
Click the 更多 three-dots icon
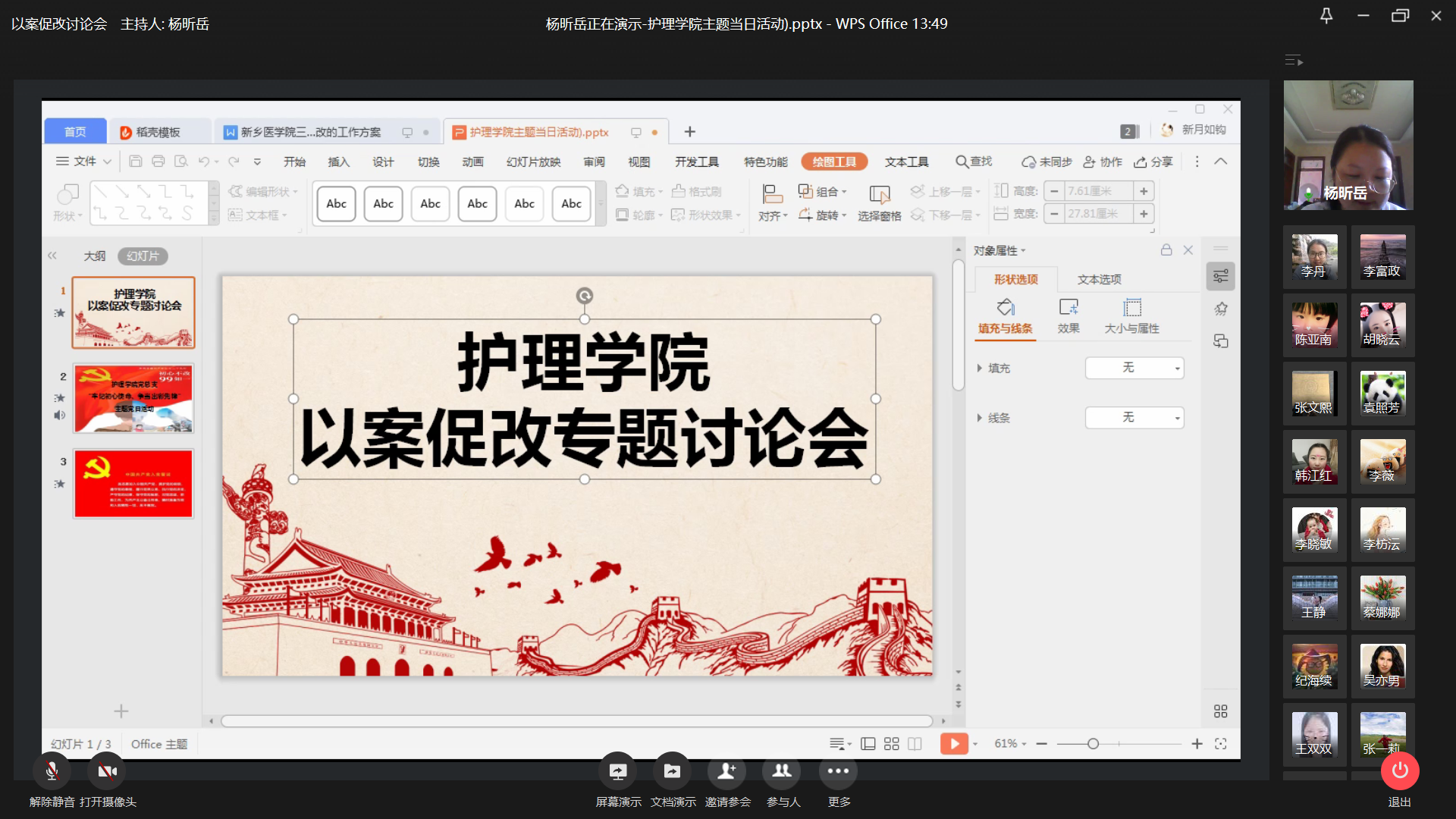coord(838,771)
